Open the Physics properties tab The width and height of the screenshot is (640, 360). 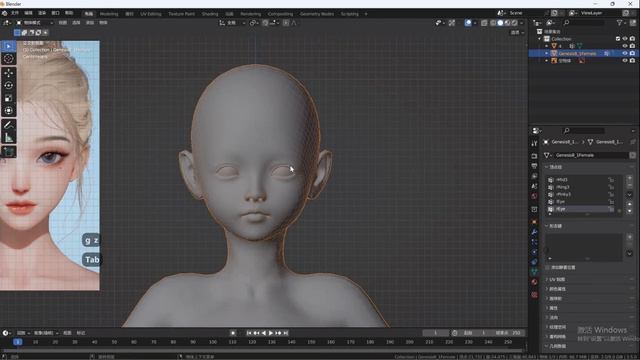tap(534, 252)
